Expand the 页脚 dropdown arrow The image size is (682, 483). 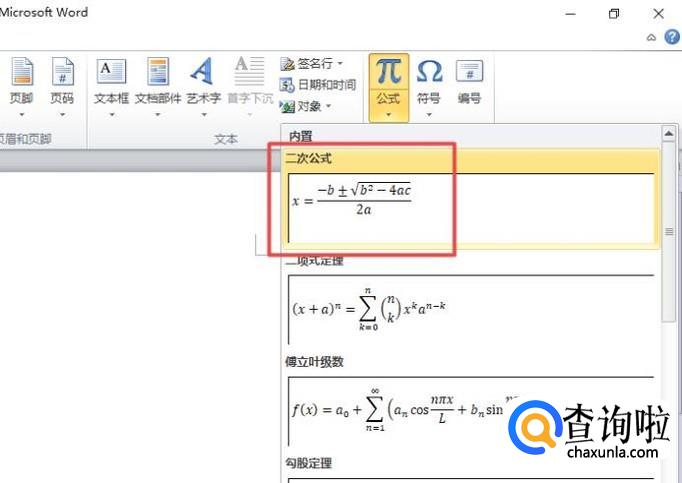pyautogui.click(x=22, y=115)
